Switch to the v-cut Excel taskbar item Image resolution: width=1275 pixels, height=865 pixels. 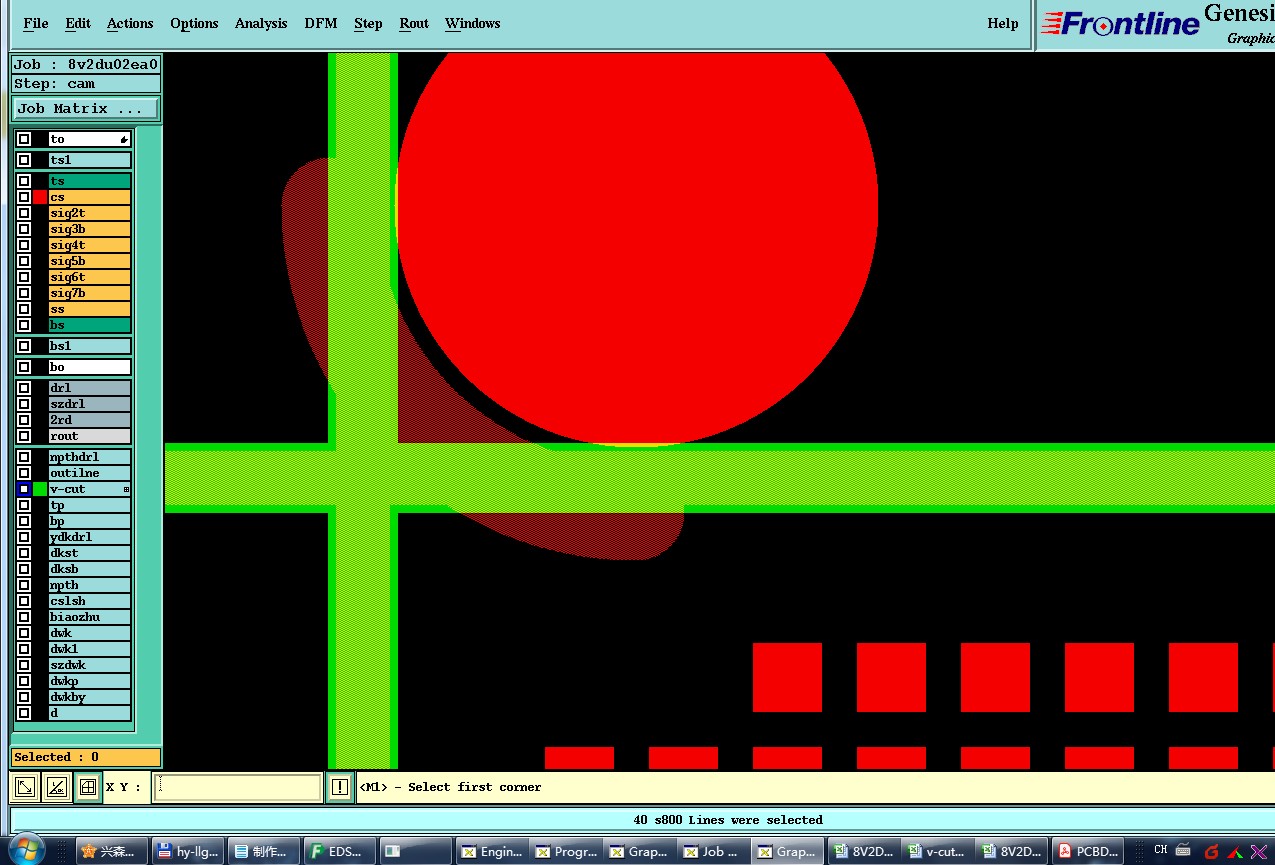(x=938, y=851)
